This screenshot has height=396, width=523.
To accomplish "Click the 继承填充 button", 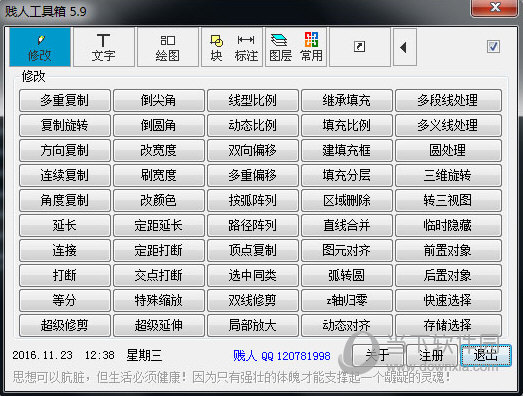I will pos(347,100).
